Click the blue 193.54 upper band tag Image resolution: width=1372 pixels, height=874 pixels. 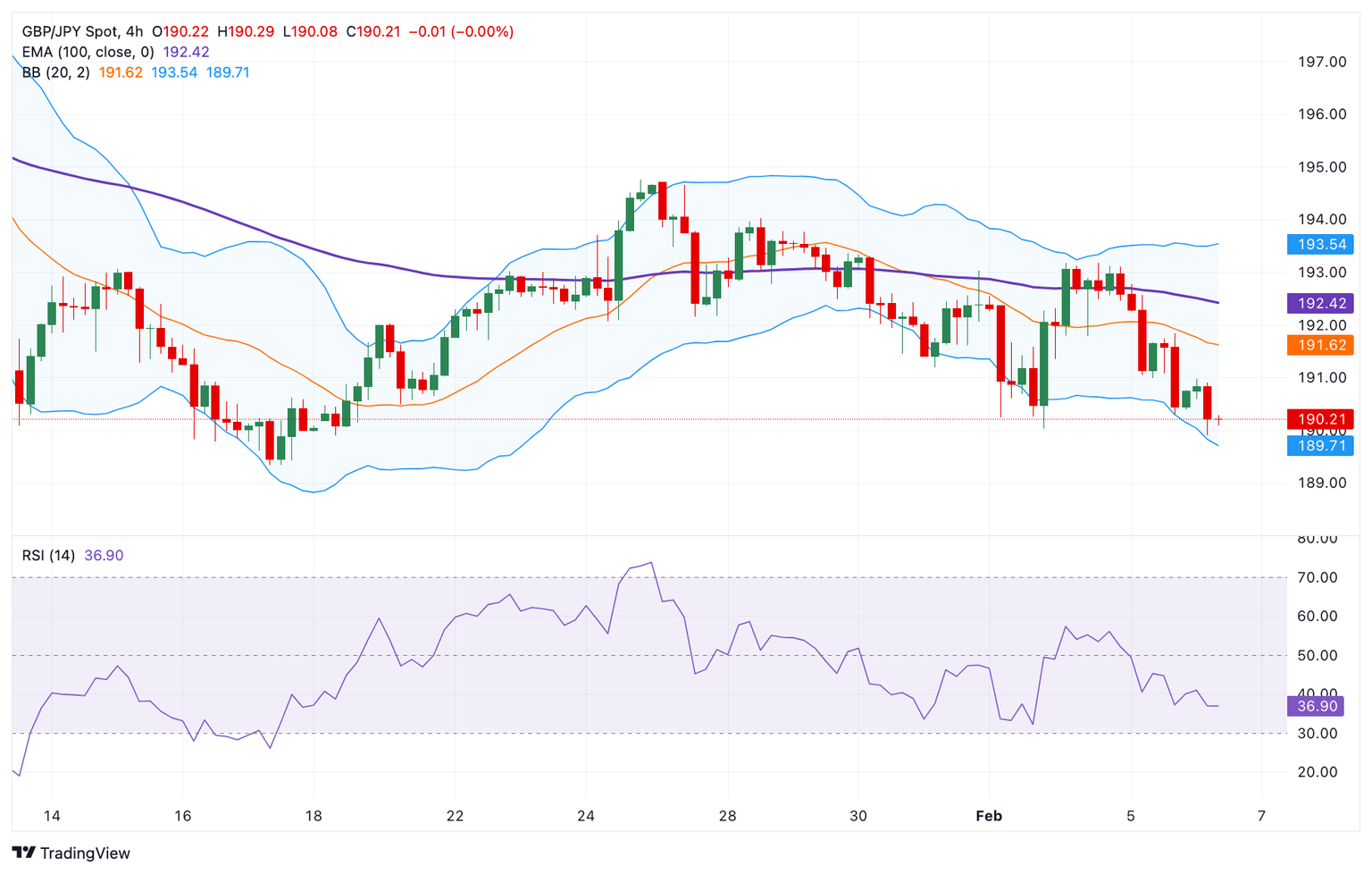1320,244
